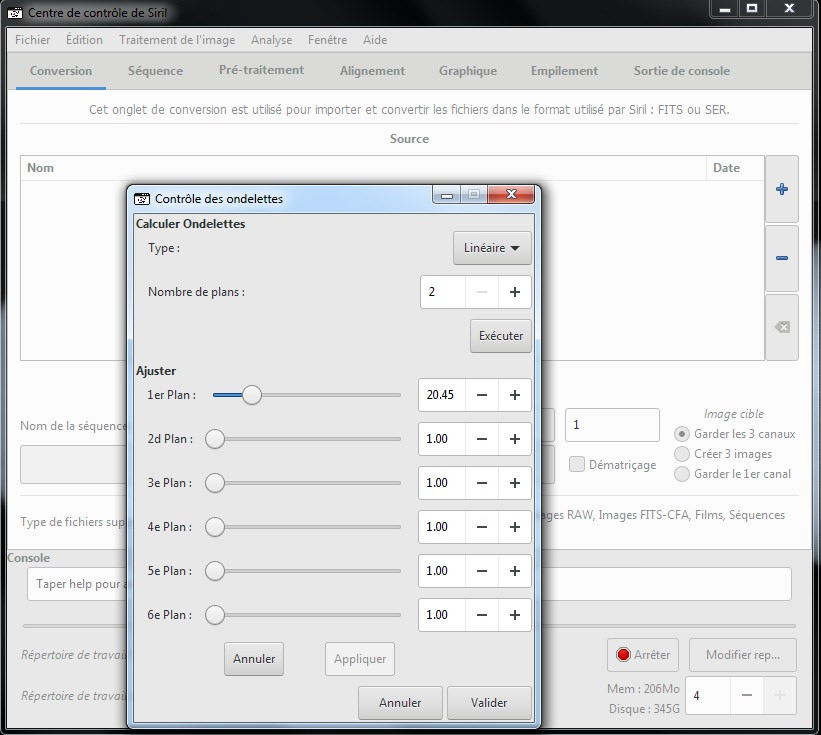Remove selected source file with minus icon
The image size is (821, 735).
[782, 258]
